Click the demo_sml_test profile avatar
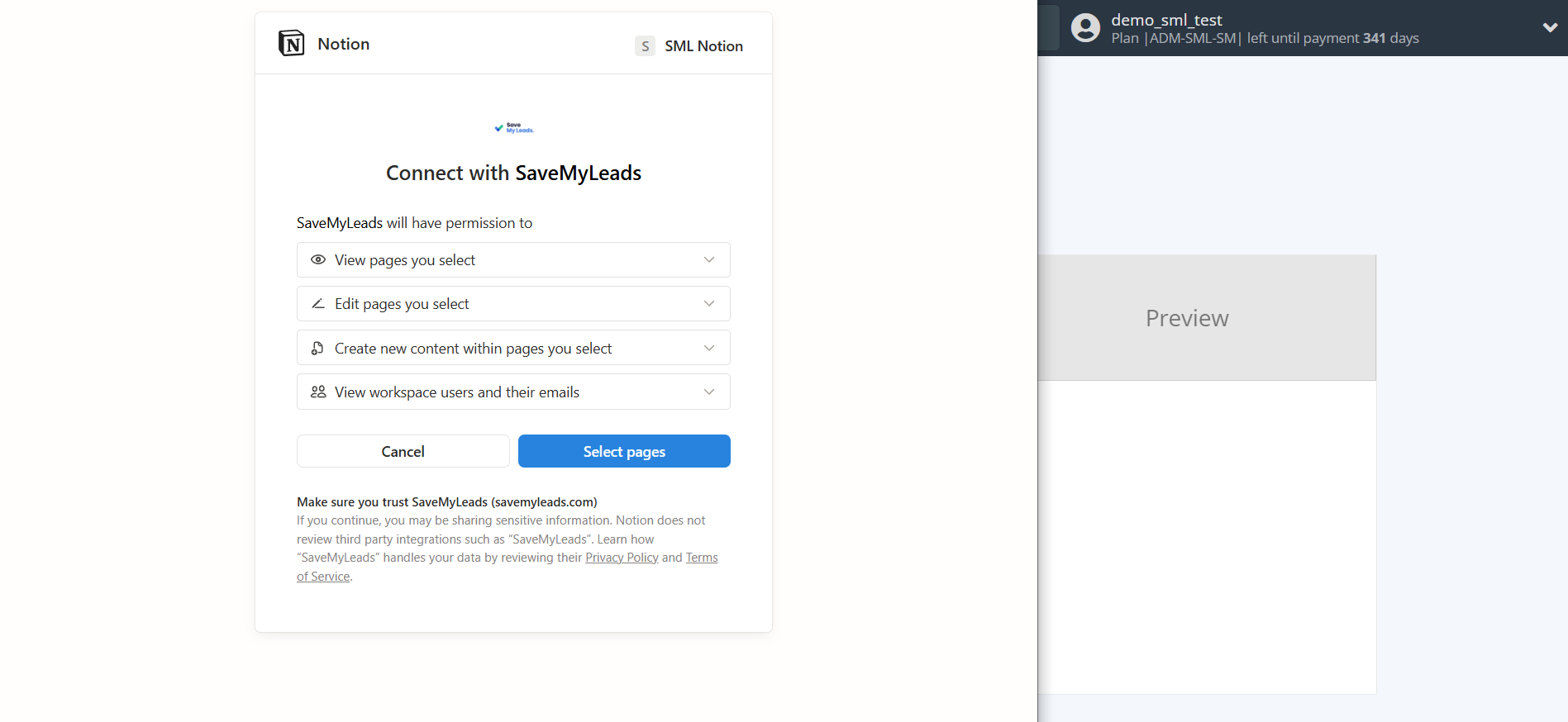The width and height of the screenshot is (1568, 722). click(1084, 27)
